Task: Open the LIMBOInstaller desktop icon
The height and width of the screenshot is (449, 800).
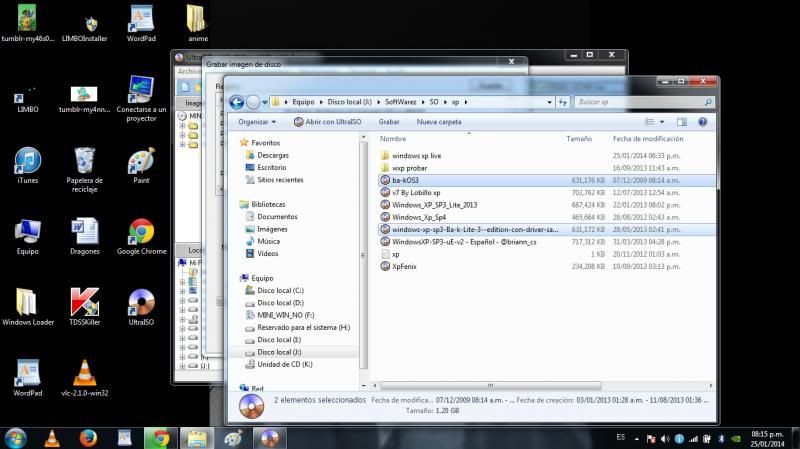Action: click(x=85, y=27)
